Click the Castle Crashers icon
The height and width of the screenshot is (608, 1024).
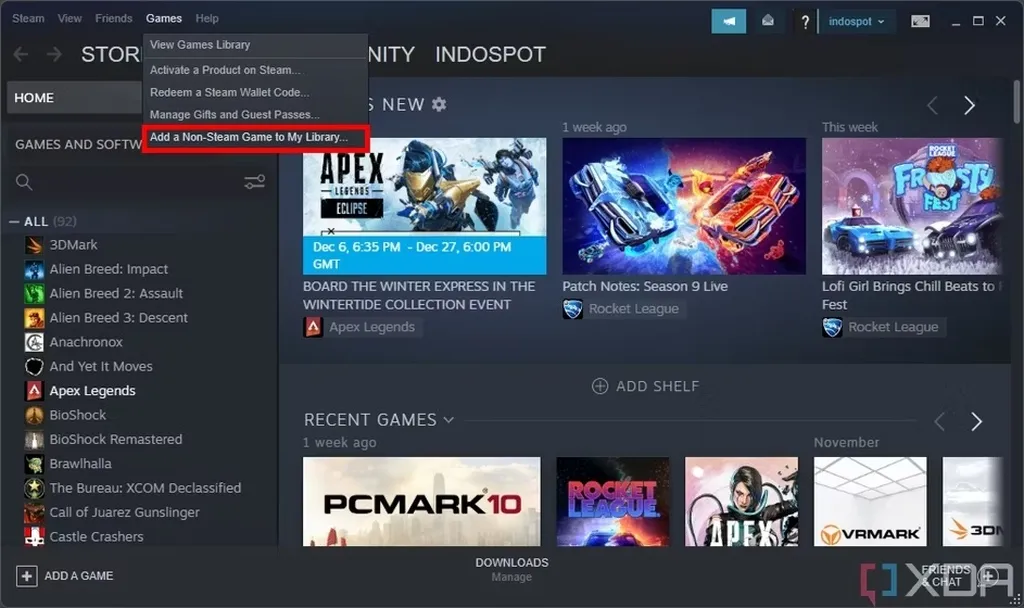pos(34,537)
